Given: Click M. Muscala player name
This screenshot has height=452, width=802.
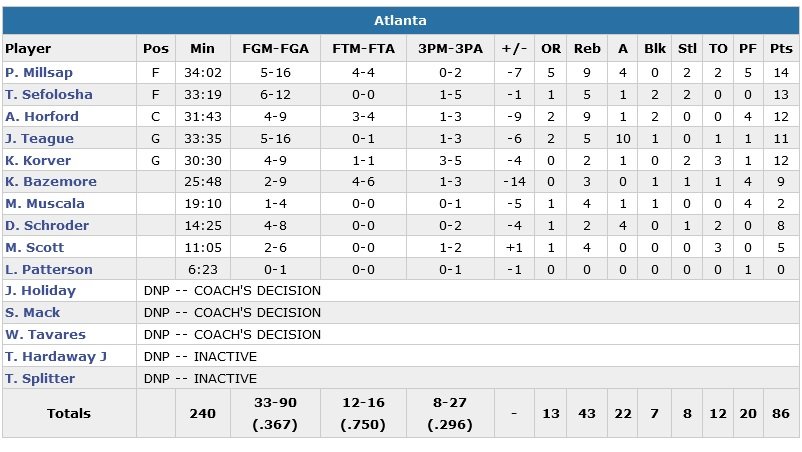Looking at the screenshot, I should click(43, 204).
